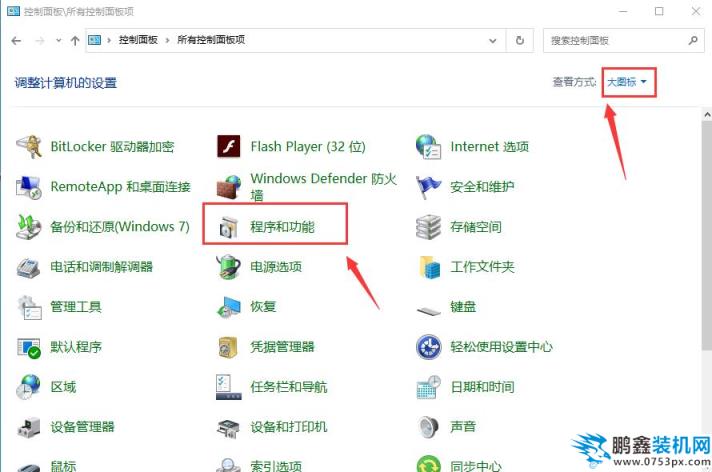Open the 设备和打印机 printer icon
The image size is (712, 472).
tap(228, 428)
